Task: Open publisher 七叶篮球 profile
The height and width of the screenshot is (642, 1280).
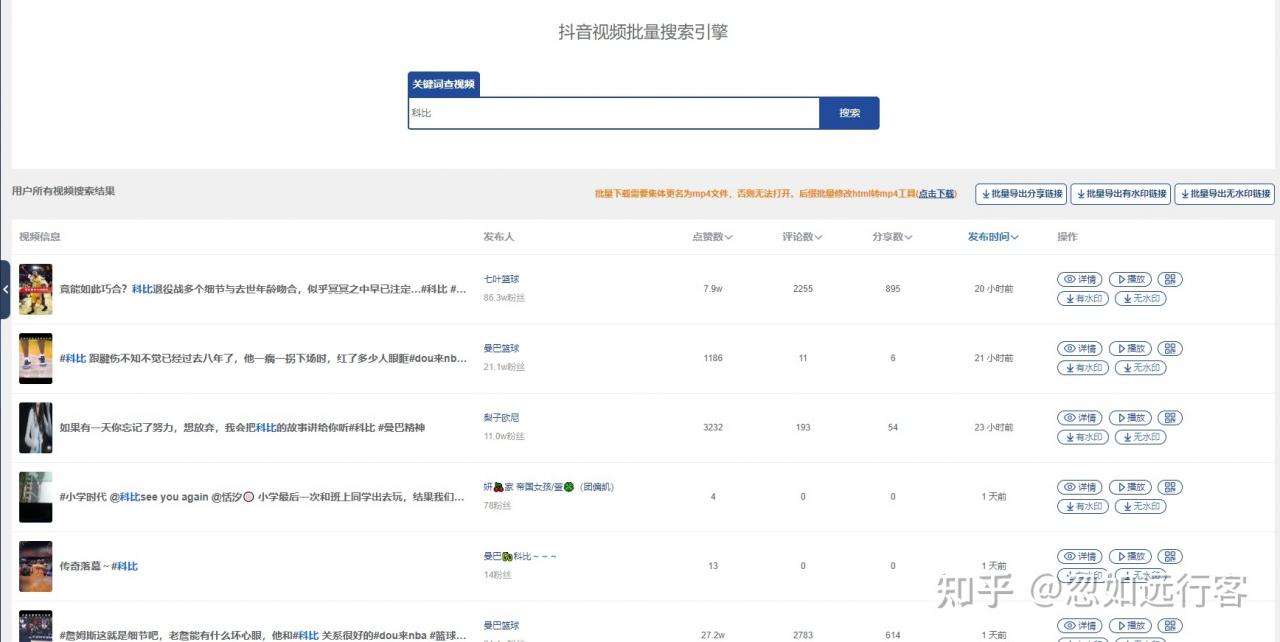Action: point(501,279)
